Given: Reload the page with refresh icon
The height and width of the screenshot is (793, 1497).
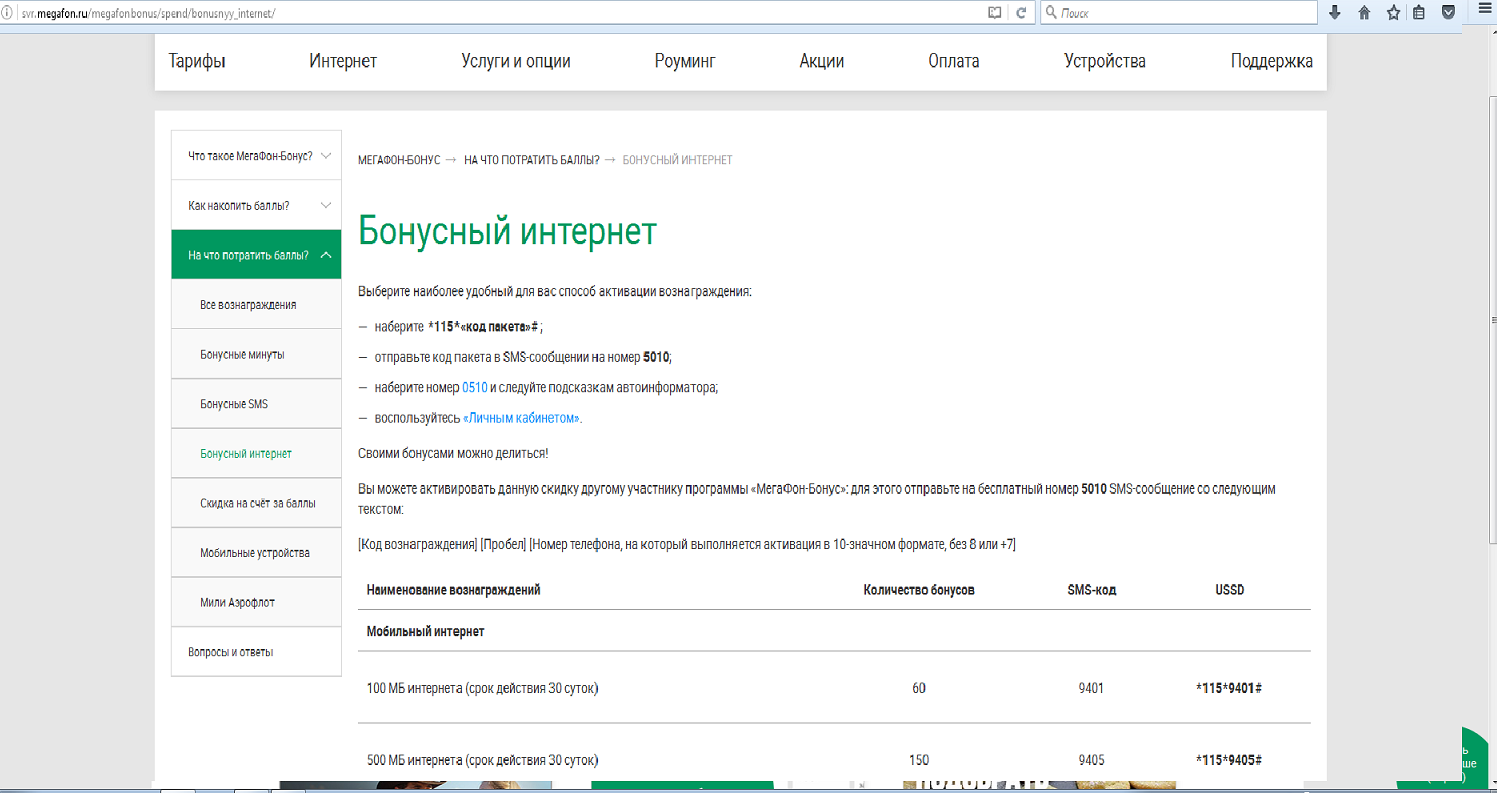Looking at the screenshot, I should [1021, 13].
